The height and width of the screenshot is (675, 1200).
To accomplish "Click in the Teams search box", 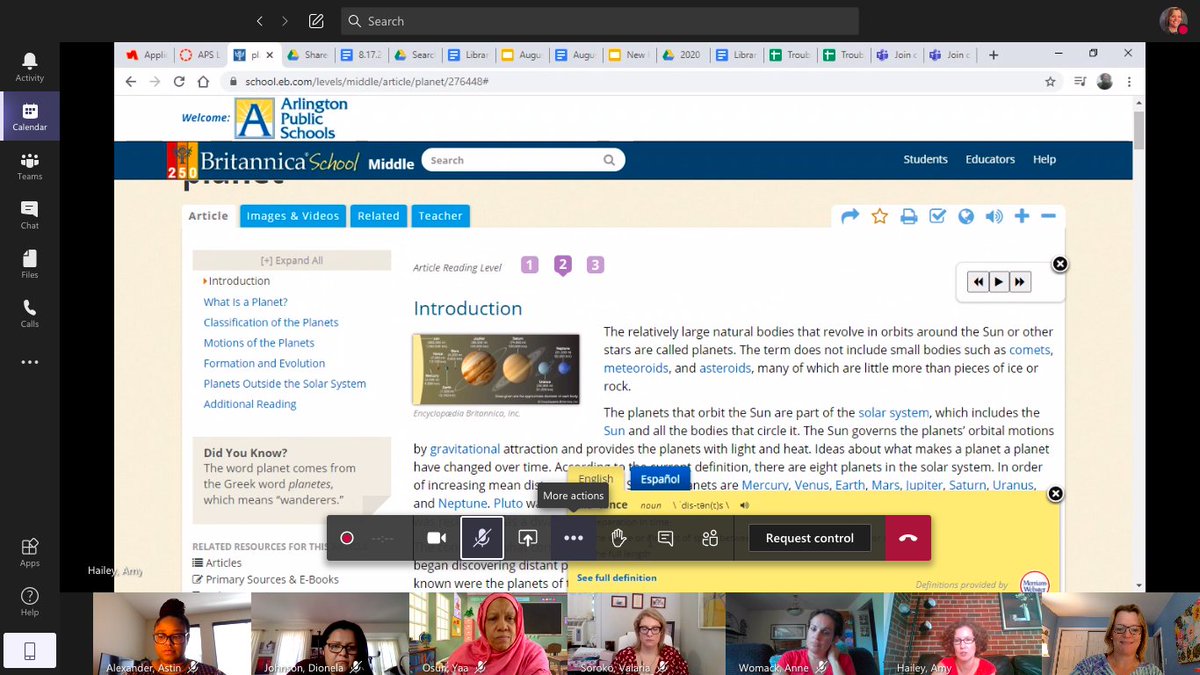I will [x=600, y=21].
